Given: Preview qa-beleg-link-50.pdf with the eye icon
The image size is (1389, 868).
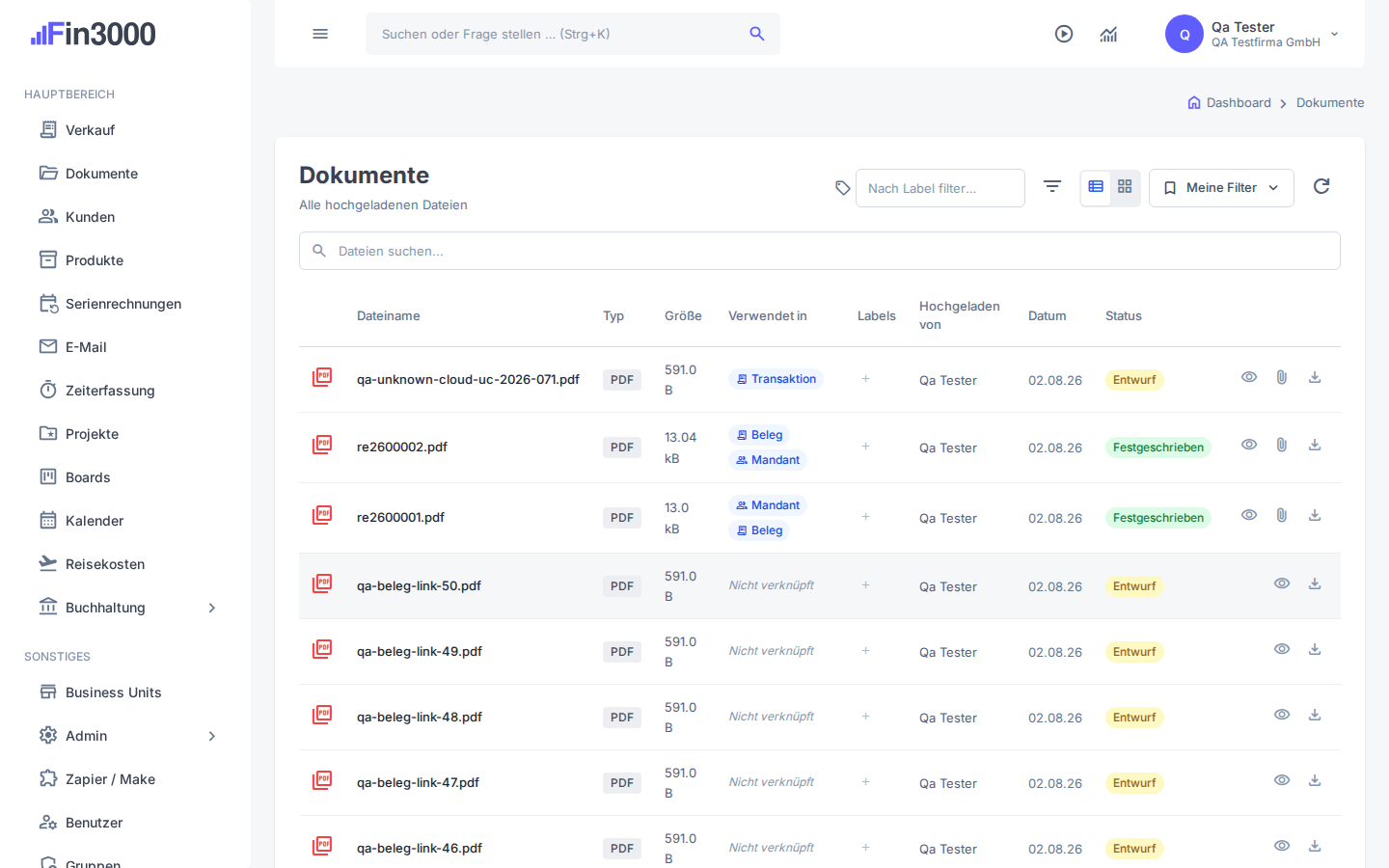Looking at the screenshot, I should click(1282, 583).
